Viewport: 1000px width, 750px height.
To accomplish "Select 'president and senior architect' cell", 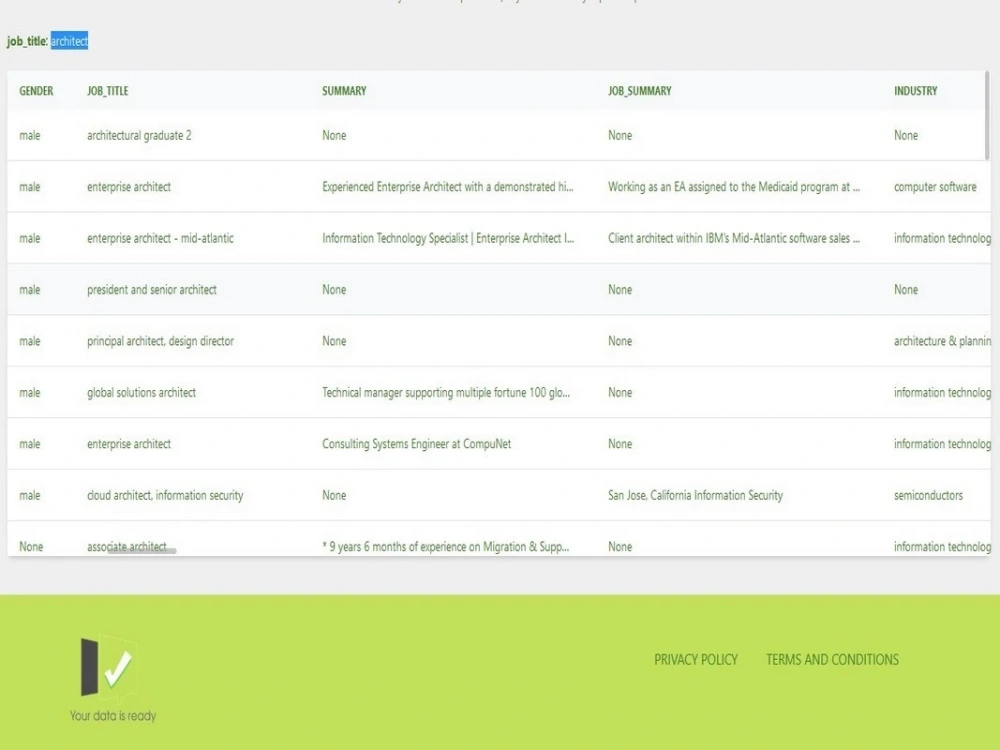I will pyautogui.click(x=152, y=290).
